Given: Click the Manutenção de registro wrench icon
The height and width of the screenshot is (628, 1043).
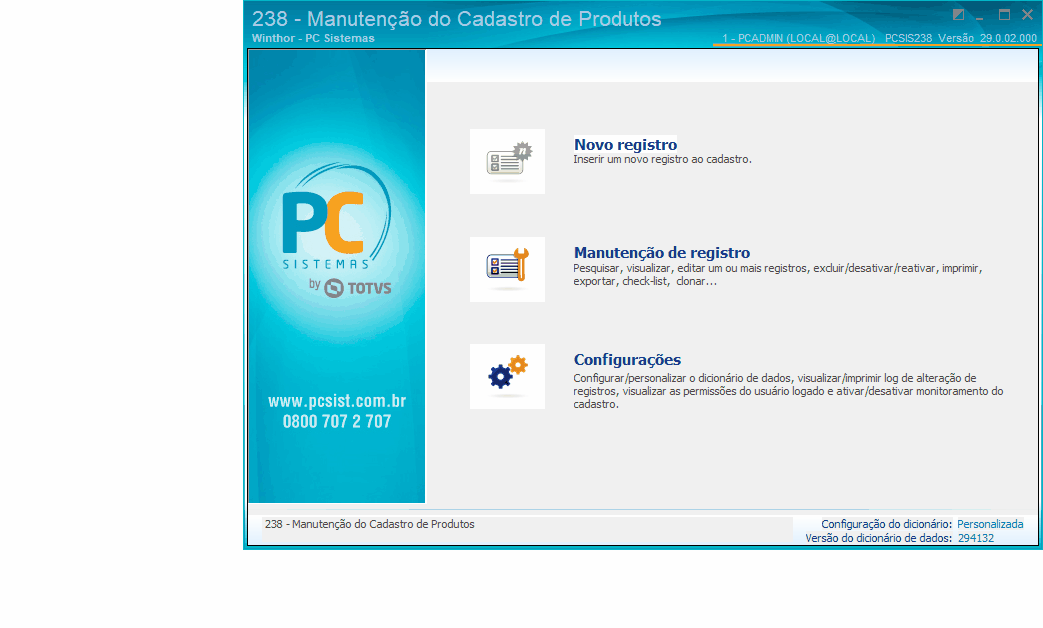Looking at the screenshot, I should 508,269.
